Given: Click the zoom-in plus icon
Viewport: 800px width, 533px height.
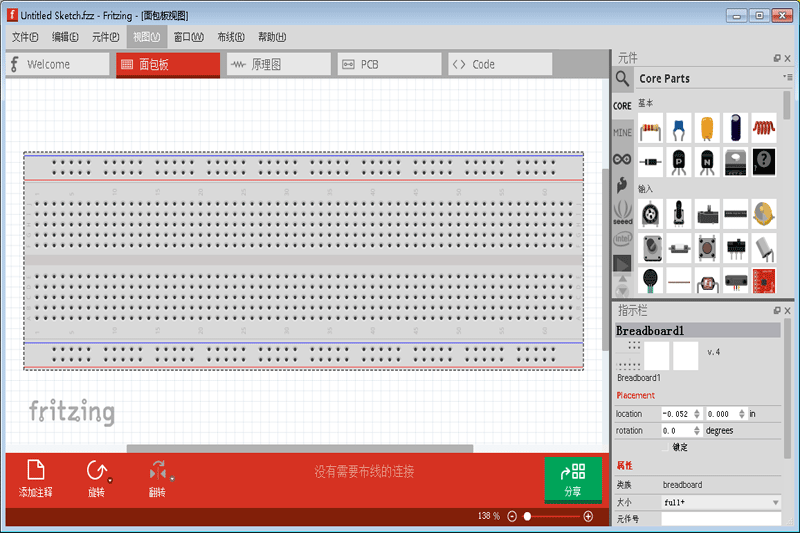Looking at the screenshot, I should pyautogui.click(x=588, y=516).
